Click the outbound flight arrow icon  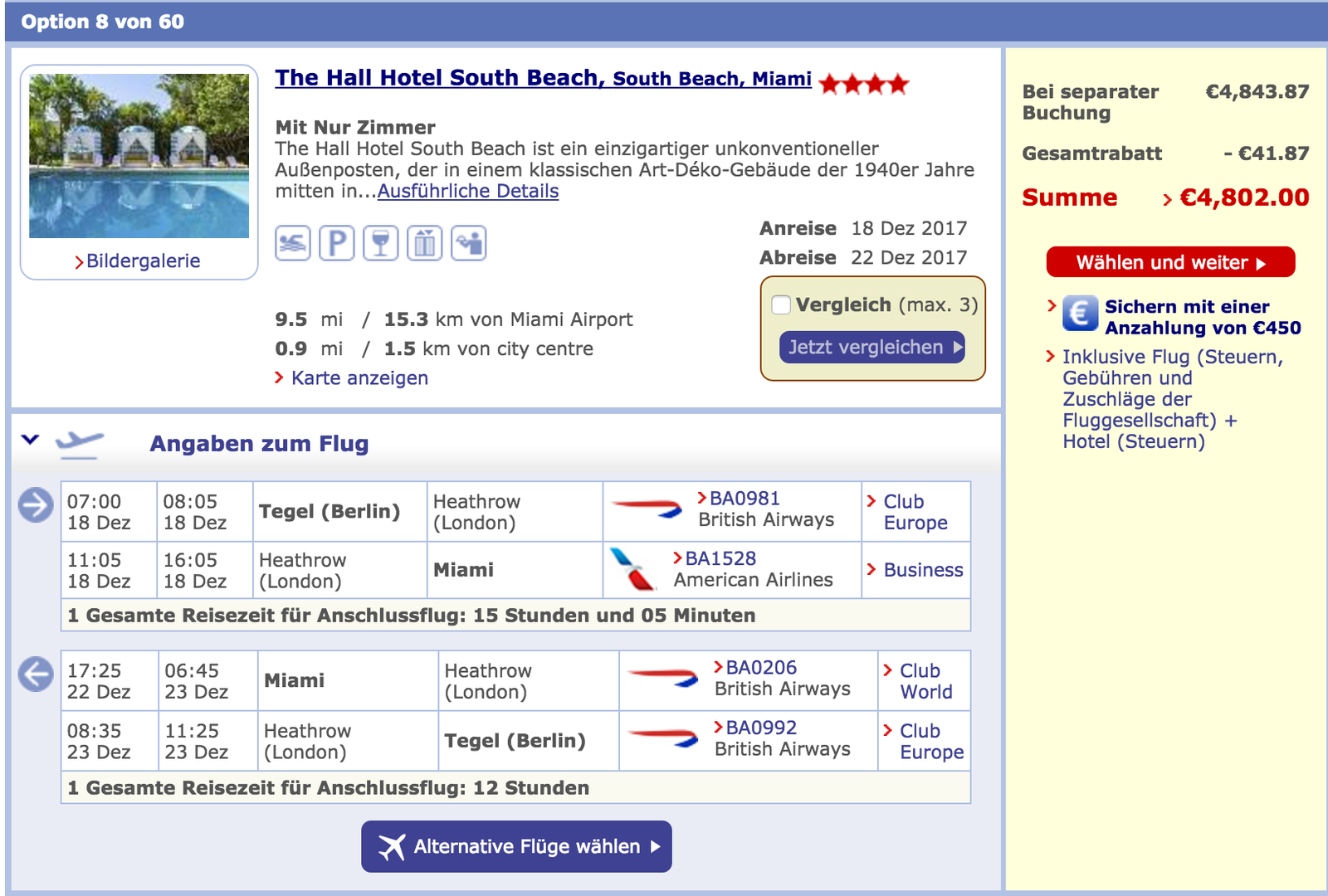(36, 504)
